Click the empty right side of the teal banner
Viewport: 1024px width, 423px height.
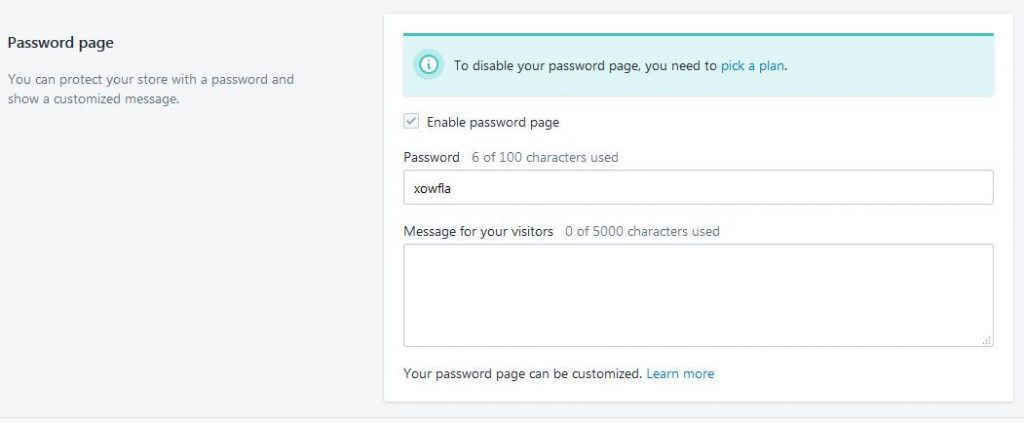pos(900,66)
